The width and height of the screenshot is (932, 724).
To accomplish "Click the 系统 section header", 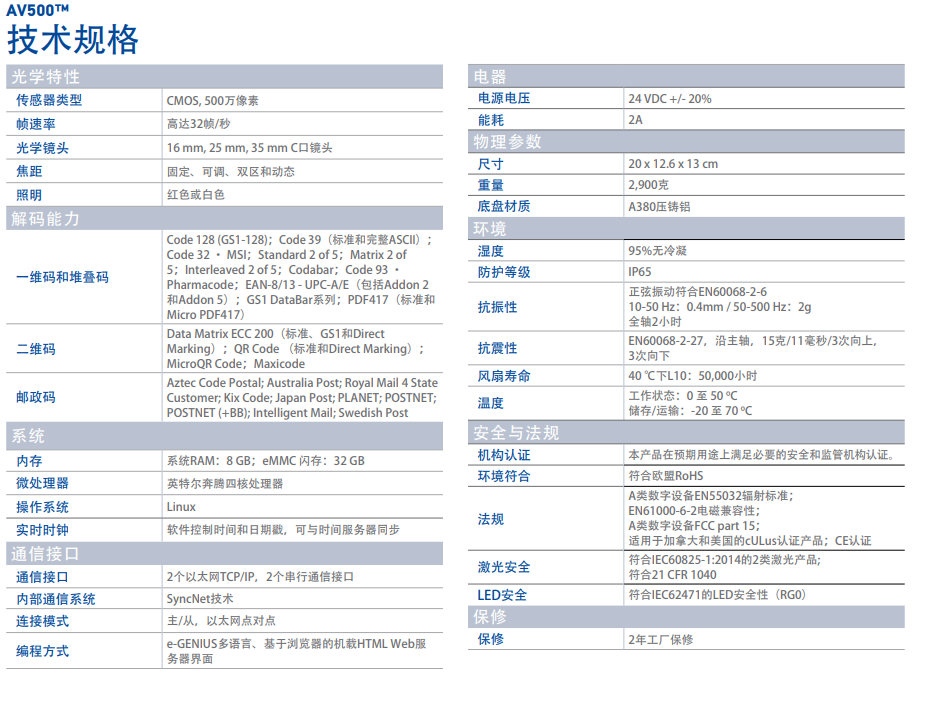I will click(x=28, y=437).
